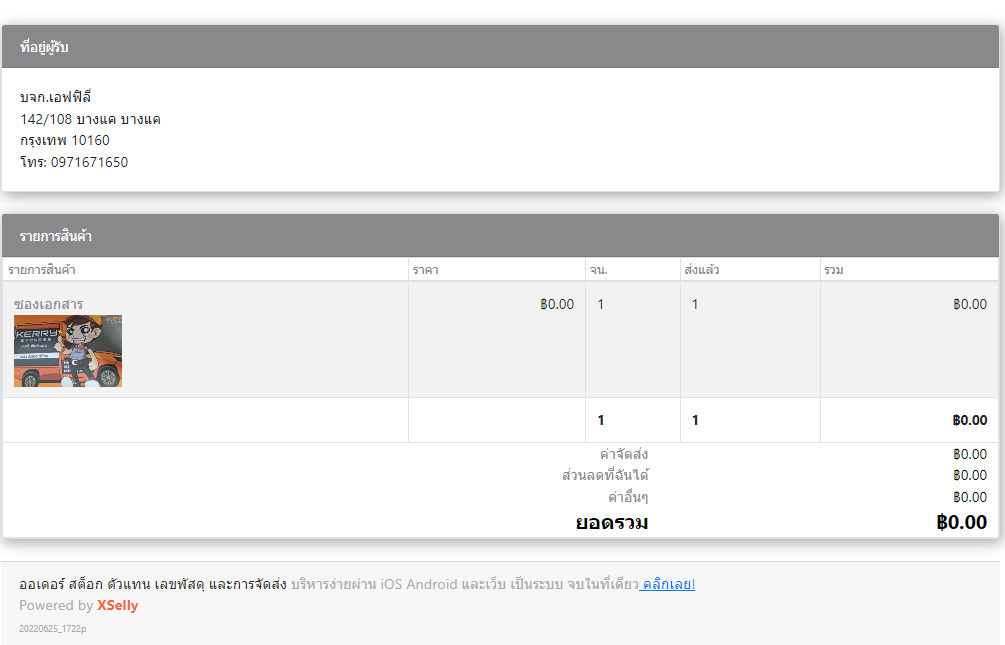Click the version text 20220625_1722p
Viewport: 1005px width, 645px height.
[52, 629]
